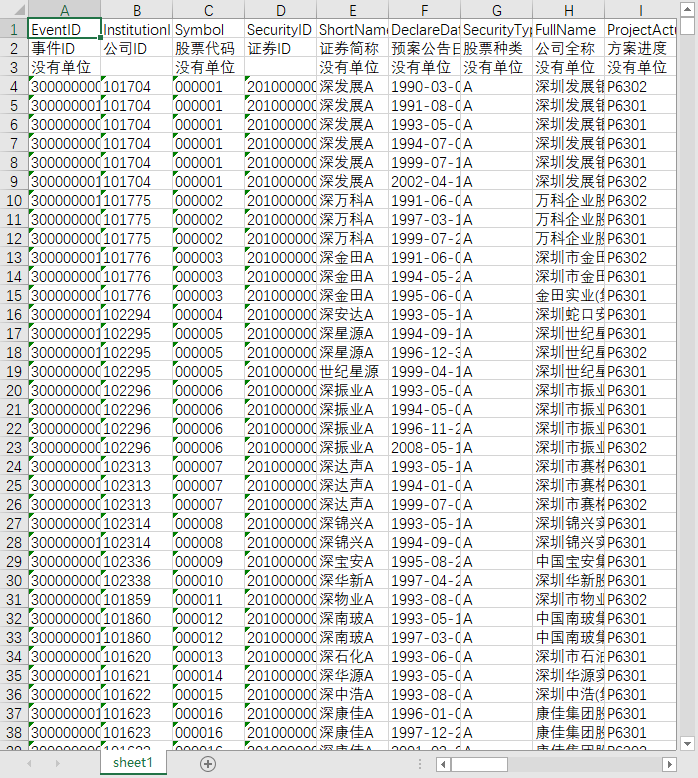
Task: Select 000013 symbol cell
Action: click(x=209, y=656)
